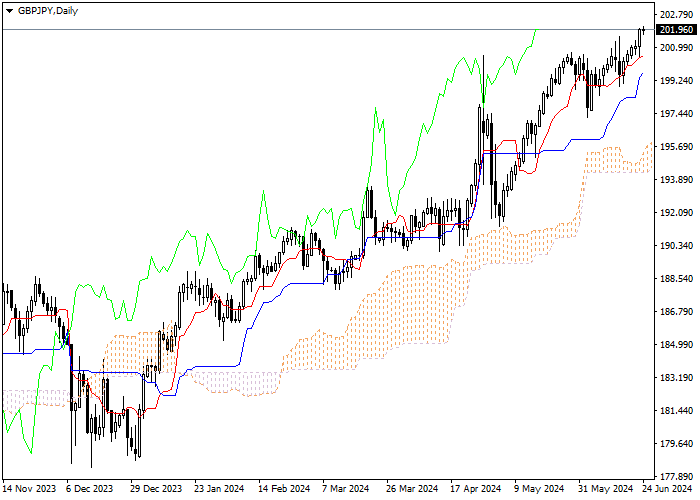
Task: Click the 24 Jun 2024 date label
Action: (667, 489)
